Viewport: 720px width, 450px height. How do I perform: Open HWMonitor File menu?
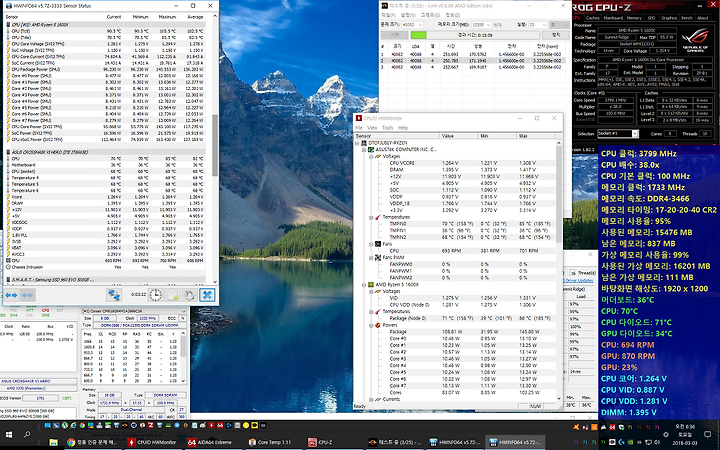(x=359, y=128)
